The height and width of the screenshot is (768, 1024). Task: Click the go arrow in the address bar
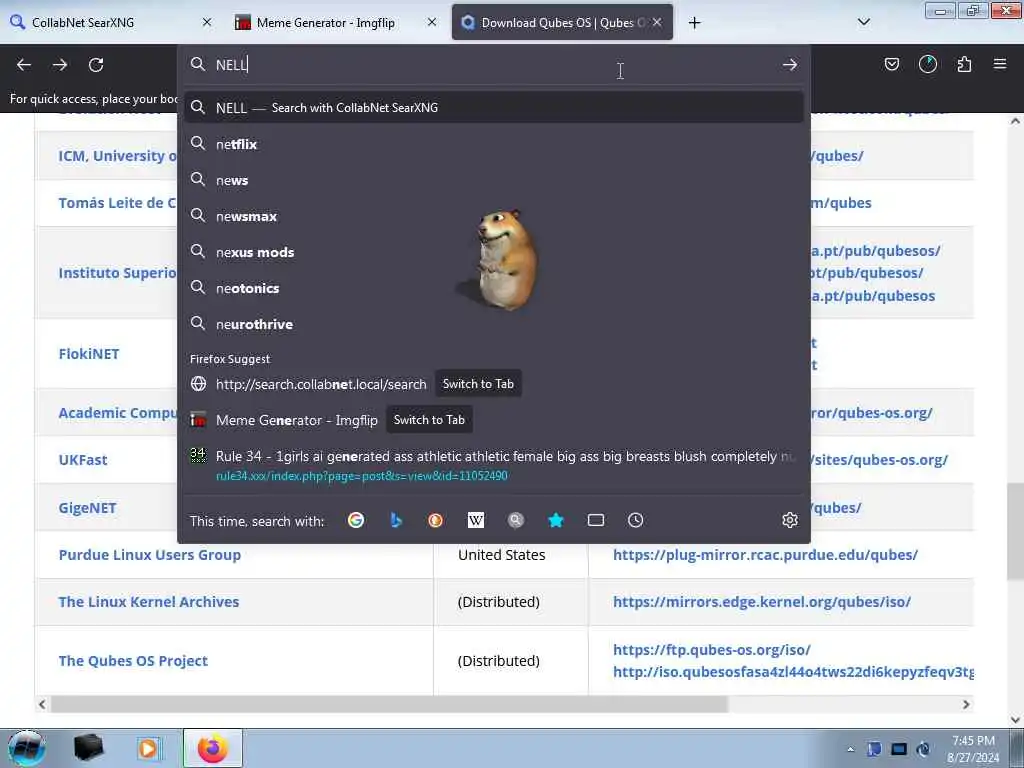click(790, 65)
